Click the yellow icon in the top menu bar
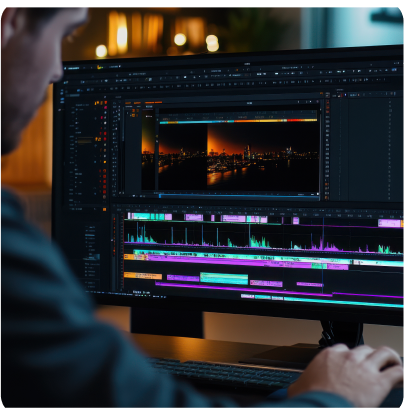This screenshot has height=417, width=404. click(99, 67)
